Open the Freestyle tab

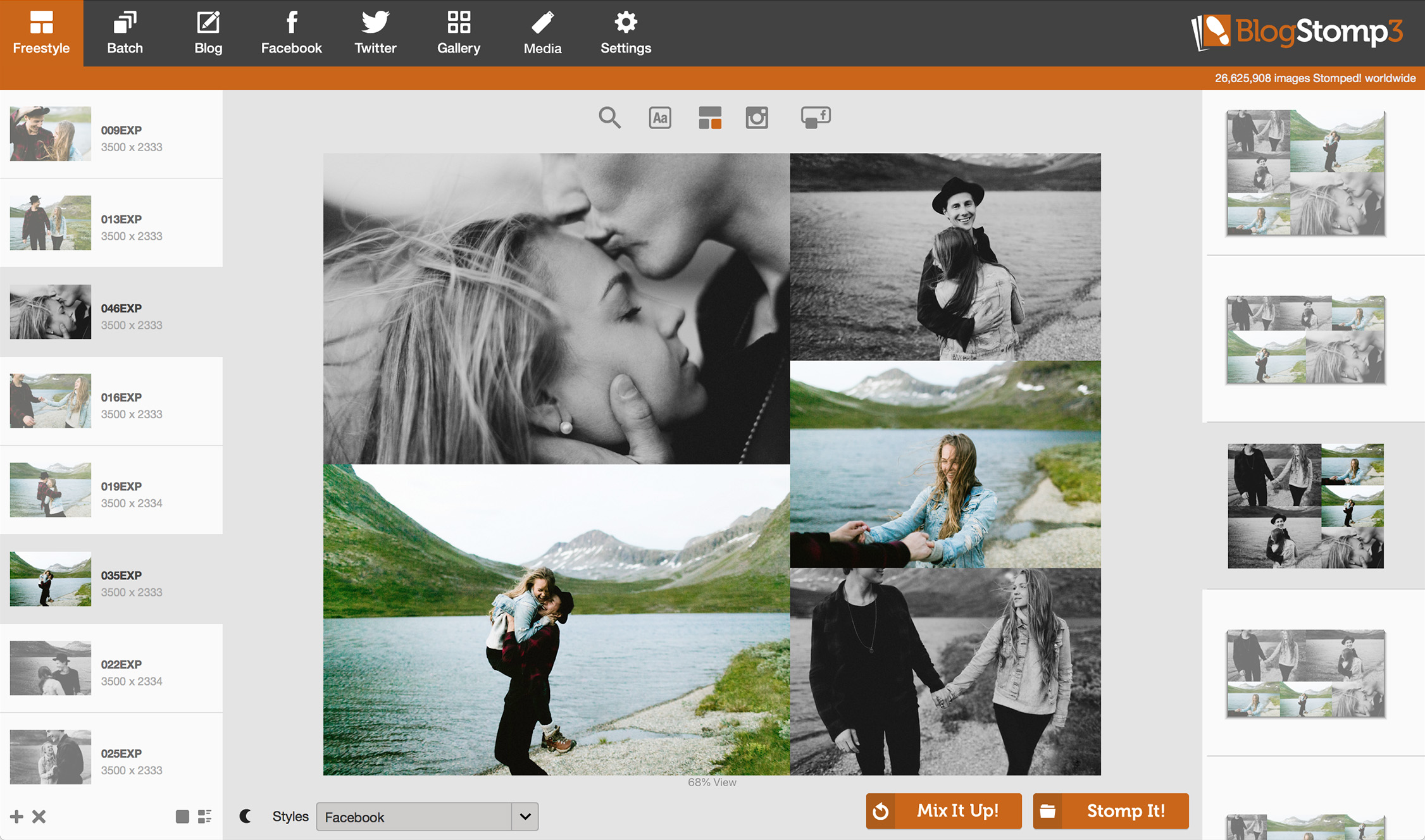point(41,33)
